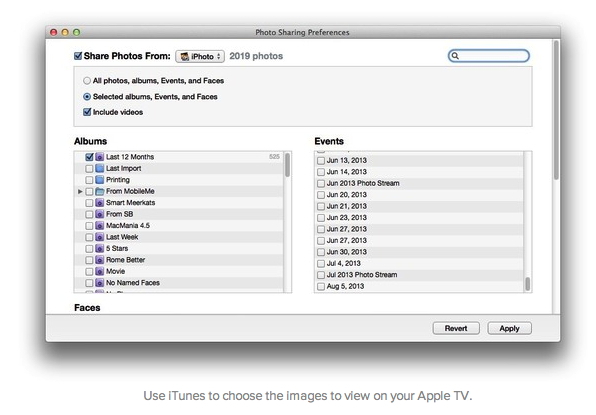Click the Printing album icon
596x415 pixels.
pyautogui.click(x=99, y=179)
